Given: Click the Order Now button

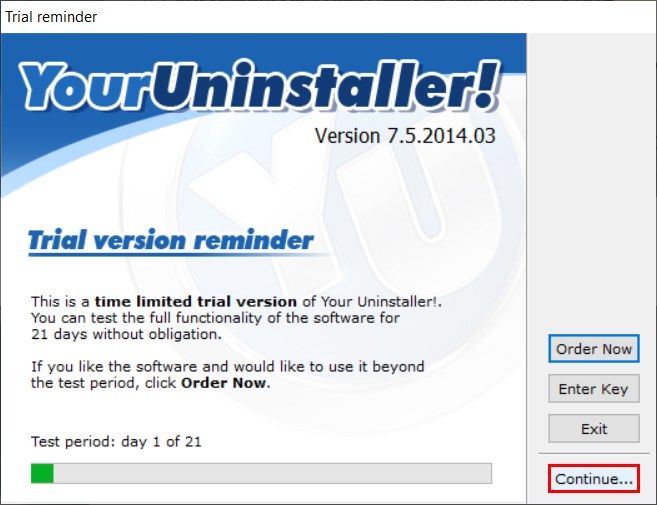Looking at the screenshot, I should click(594, 348).
